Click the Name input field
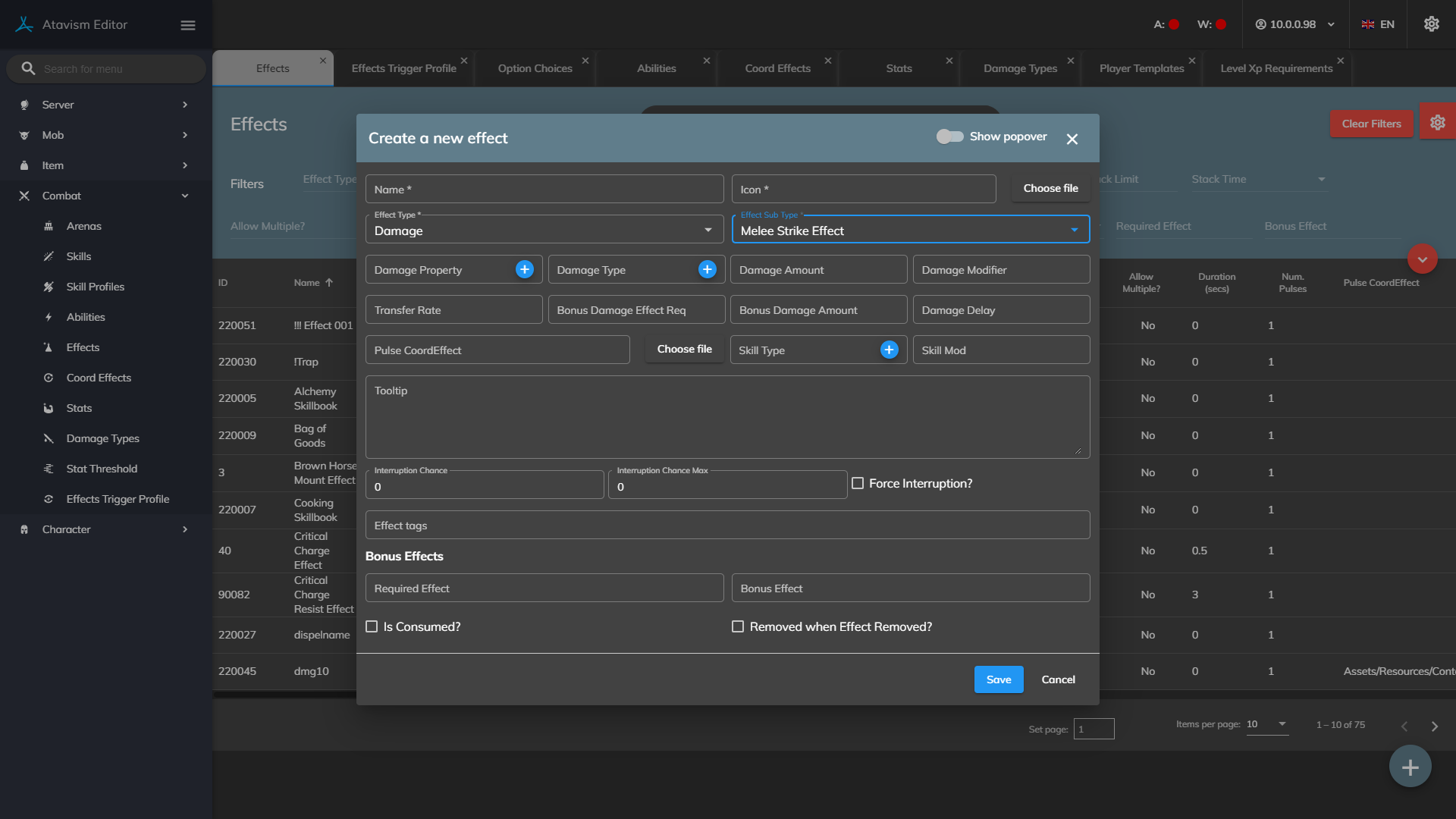 pyautogui.click(x=544, y=190)
